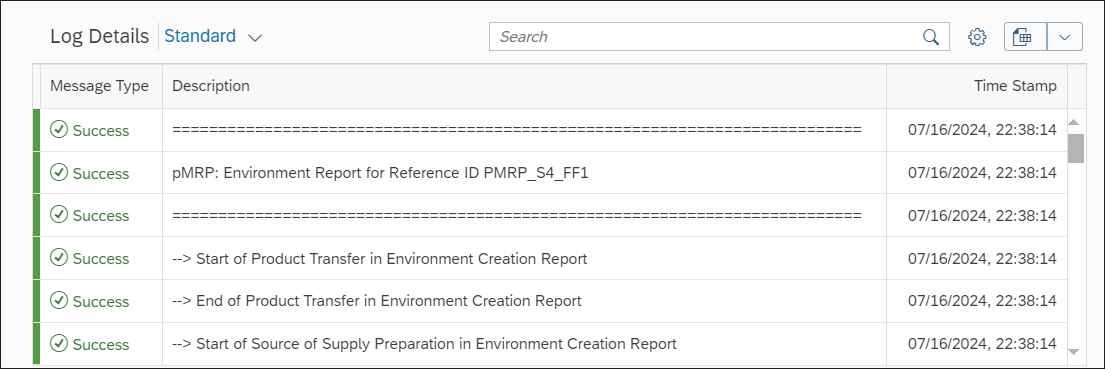The image size is (1105, 369).
Task: Select row 'pMRP: Environment Report for Reference ID PMRP_S4_FF1'
Action: coord(550,173)
